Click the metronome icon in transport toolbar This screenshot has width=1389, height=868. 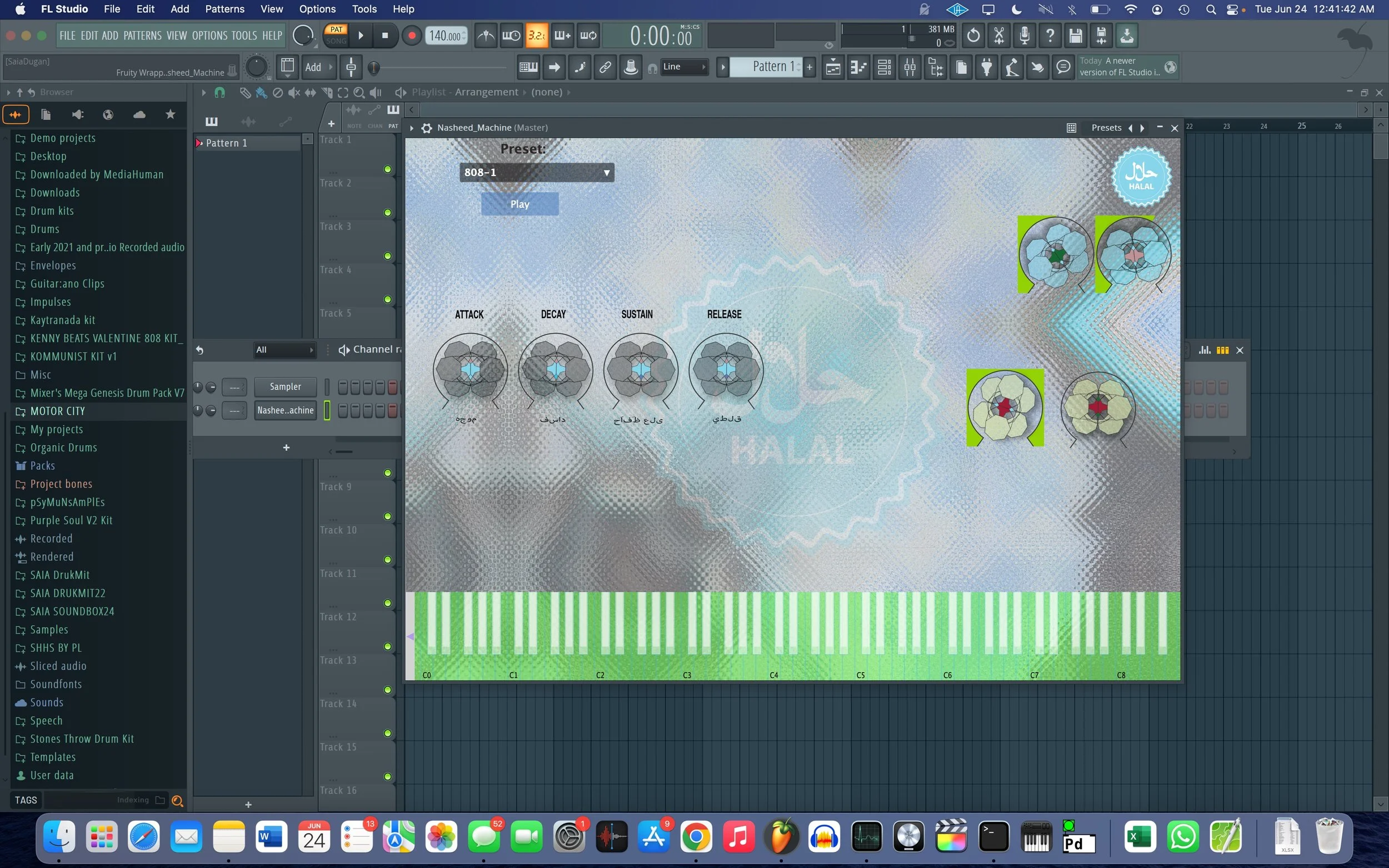486,36
